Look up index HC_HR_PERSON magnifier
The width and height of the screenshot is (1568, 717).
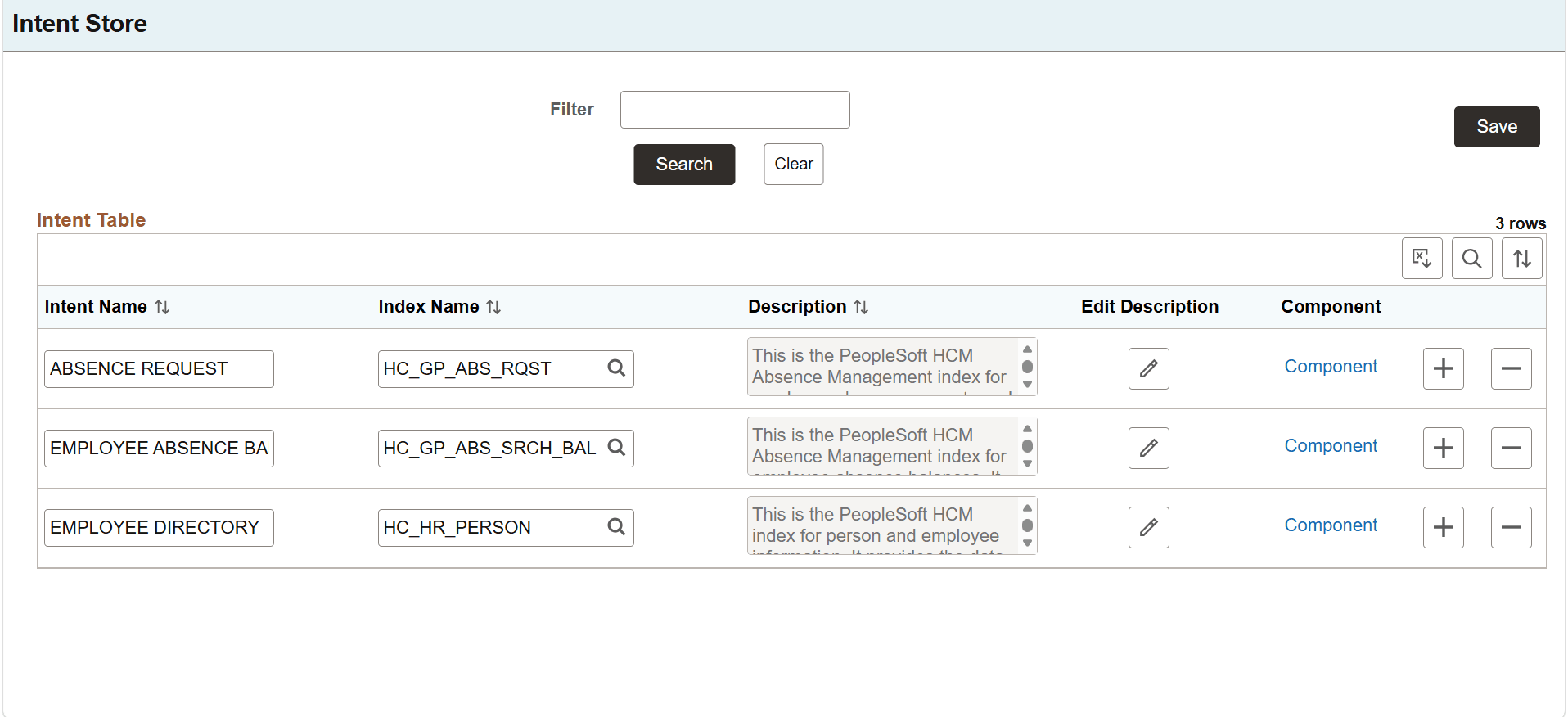616,527
